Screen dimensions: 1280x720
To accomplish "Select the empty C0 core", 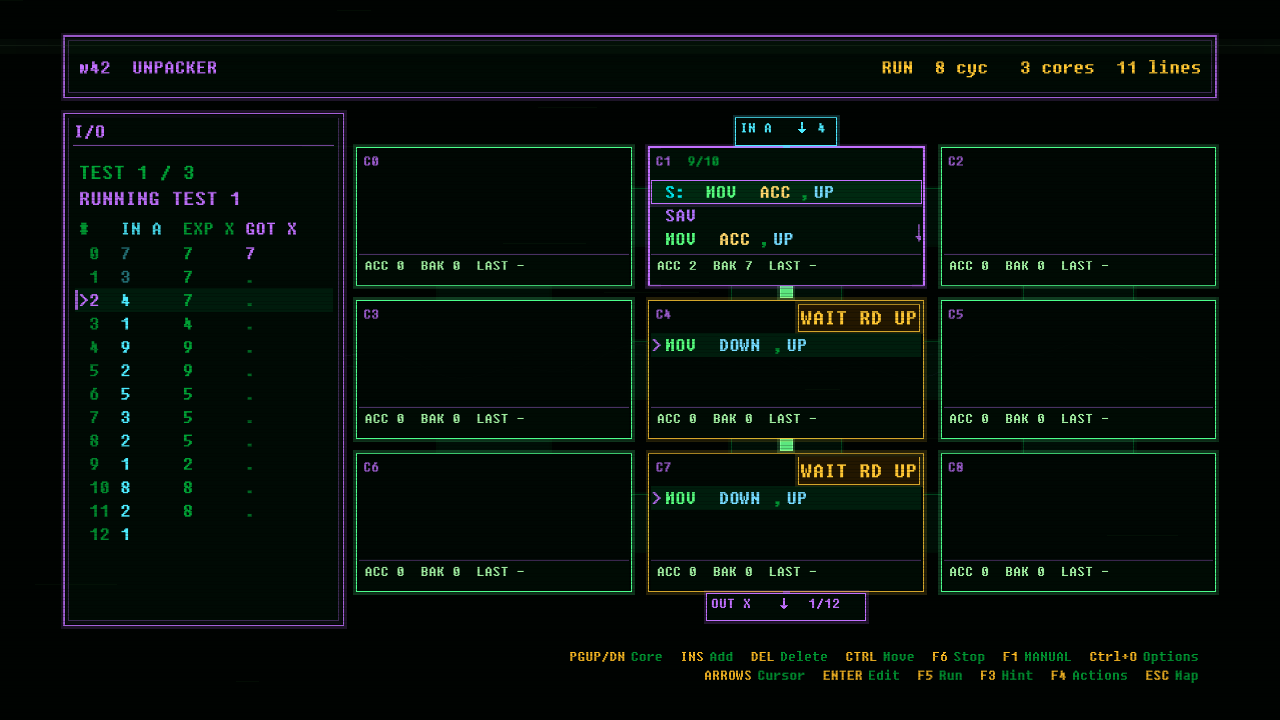I will coord(494,217).
